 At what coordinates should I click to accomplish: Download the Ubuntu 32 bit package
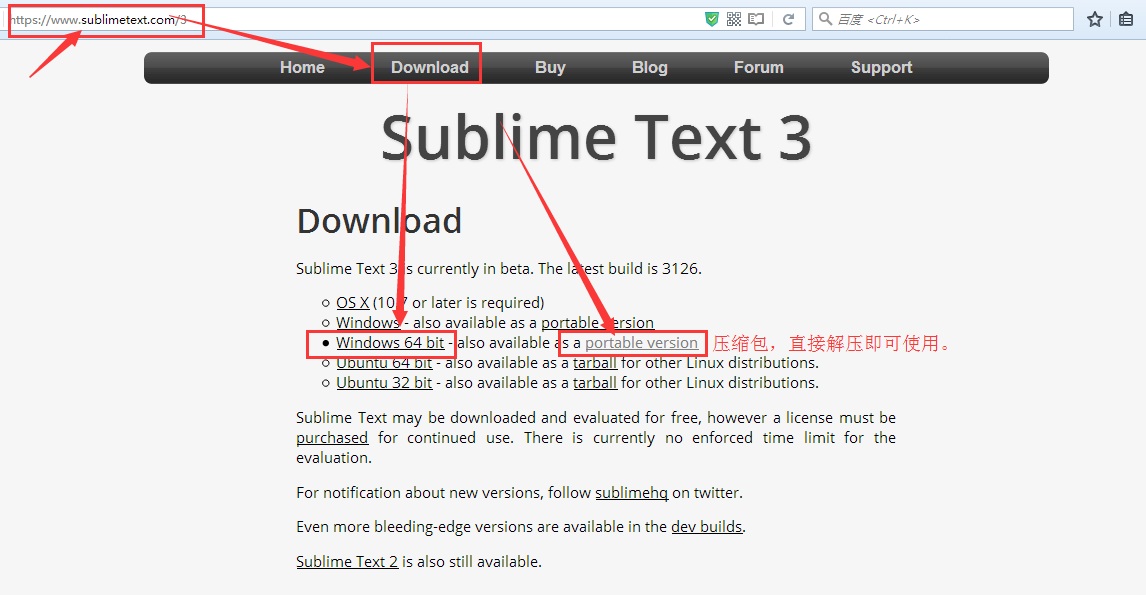[x=384, y=383]
